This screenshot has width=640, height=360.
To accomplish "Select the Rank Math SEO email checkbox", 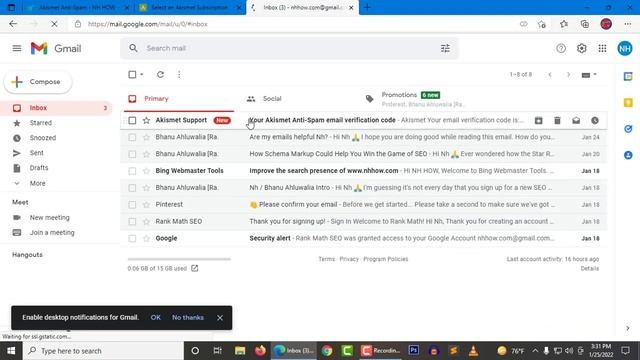I will point(132,222).
